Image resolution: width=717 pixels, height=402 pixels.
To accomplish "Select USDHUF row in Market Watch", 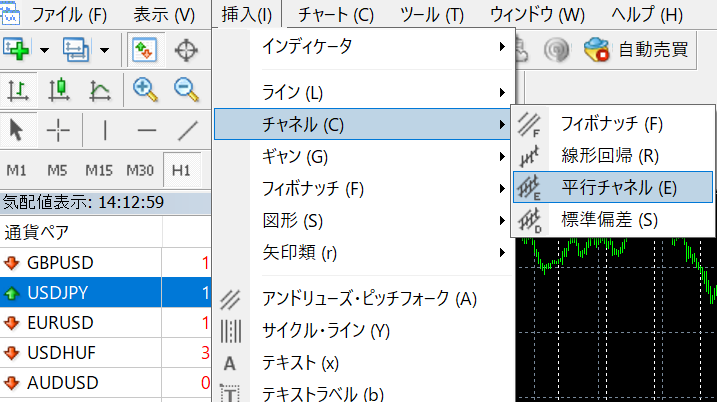I will coord(105,353).
